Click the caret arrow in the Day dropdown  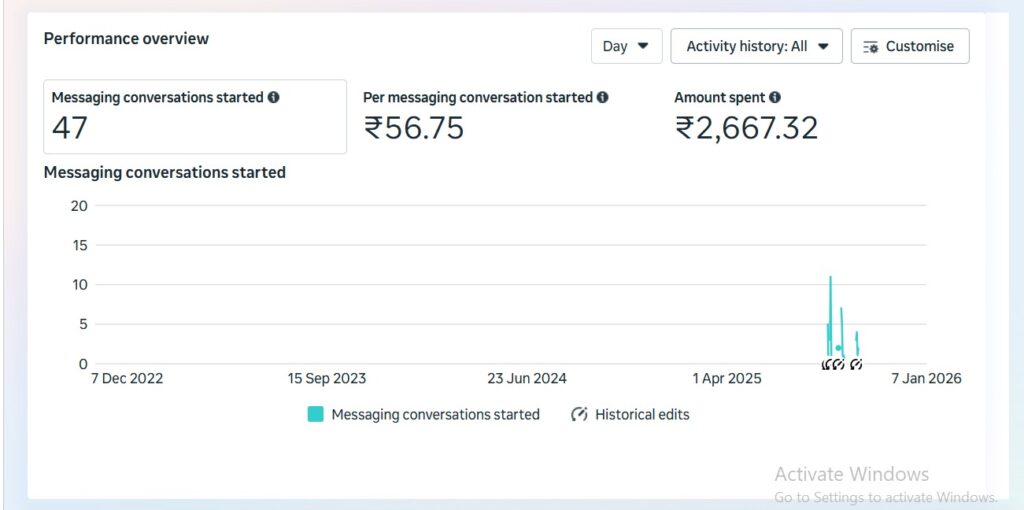click(x=643, y=46)
